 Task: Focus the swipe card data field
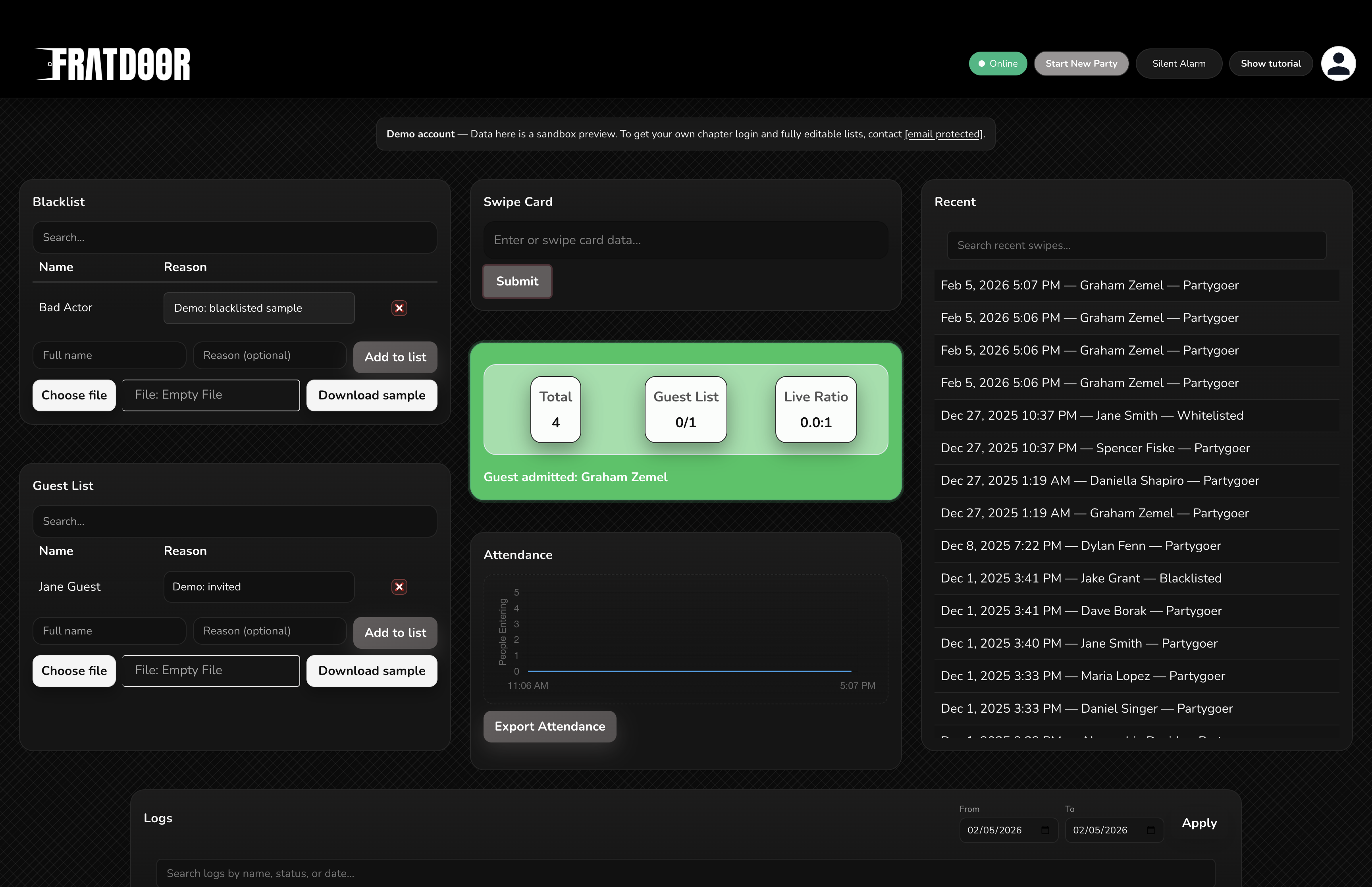point(685,240)
